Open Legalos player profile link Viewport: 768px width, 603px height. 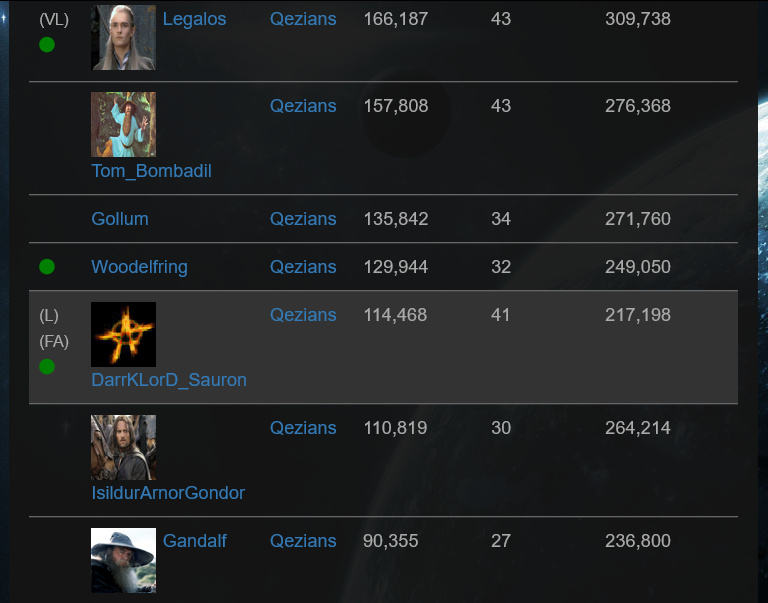[194, 19]
